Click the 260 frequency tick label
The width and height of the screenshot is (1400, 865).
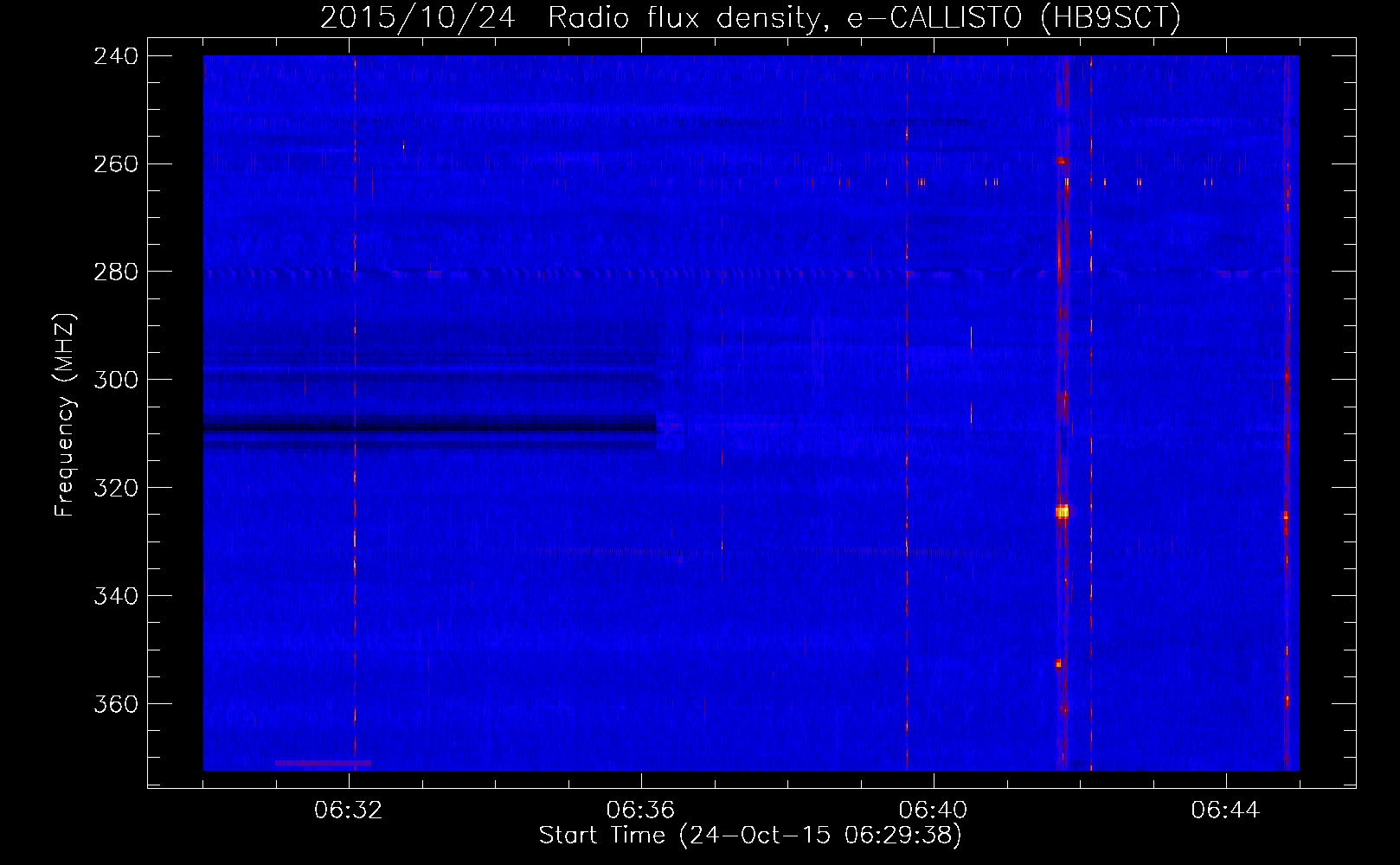click(116, 164)
